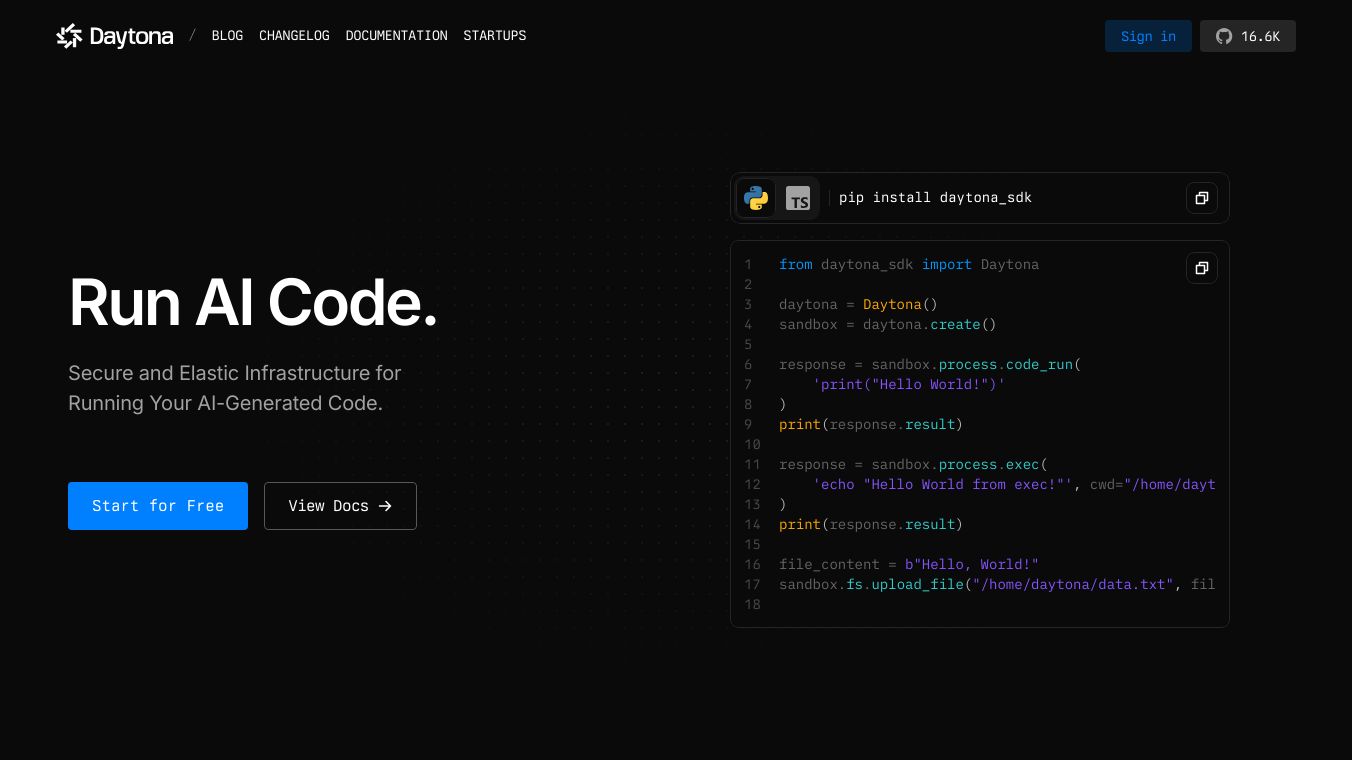
Task: Click the sandbox.fs.upload_file code line
Action: tap(997, 585)
